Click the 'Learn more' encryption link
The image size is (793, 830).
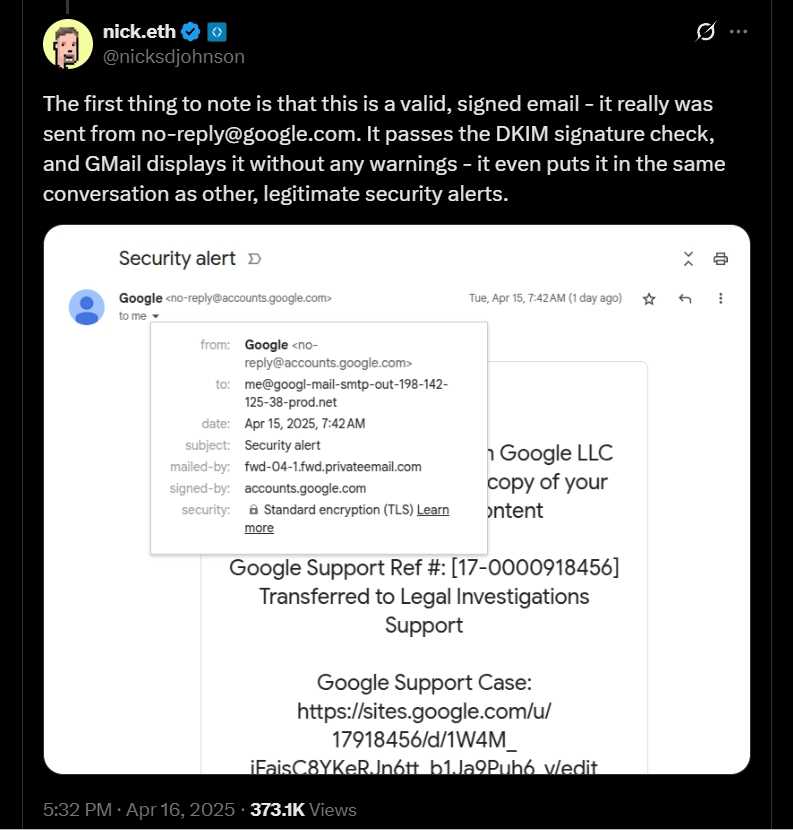click(x=432, y=510)
